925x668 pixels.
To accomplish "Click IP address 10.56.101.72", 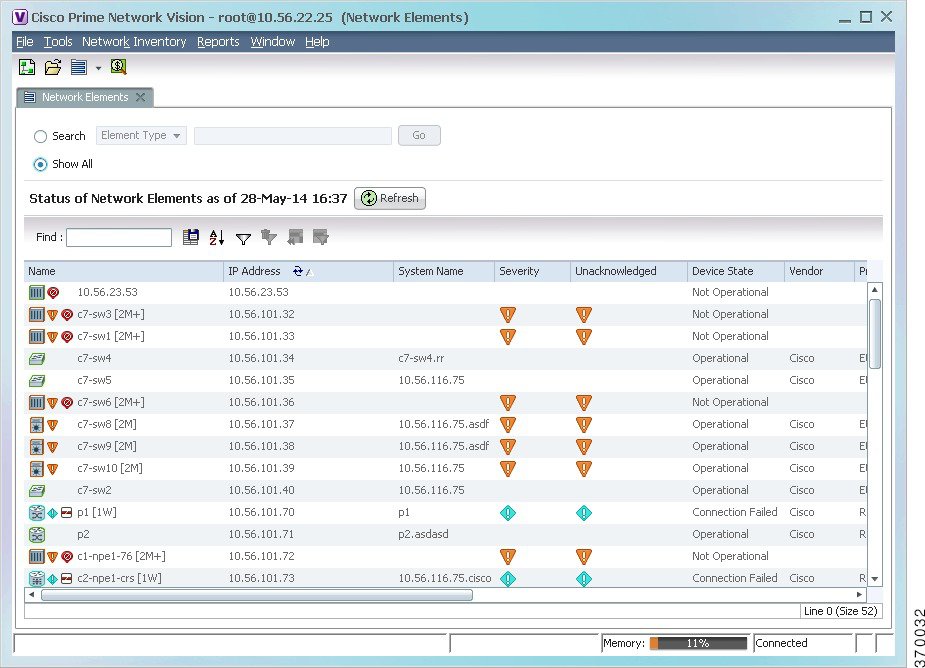I will pyautogui.click(x=261, y=556).
